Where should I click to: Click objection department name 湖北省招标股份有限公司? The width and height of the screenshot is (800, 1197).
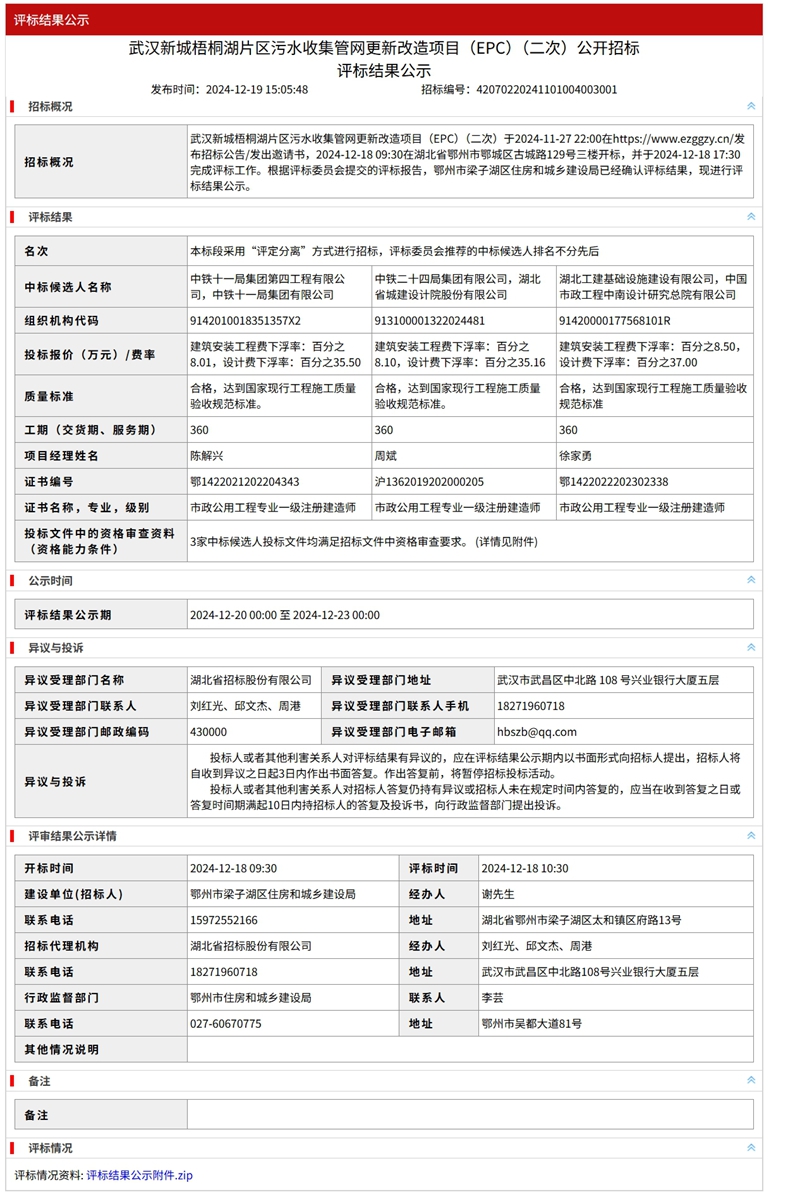[x=251, y=680]
